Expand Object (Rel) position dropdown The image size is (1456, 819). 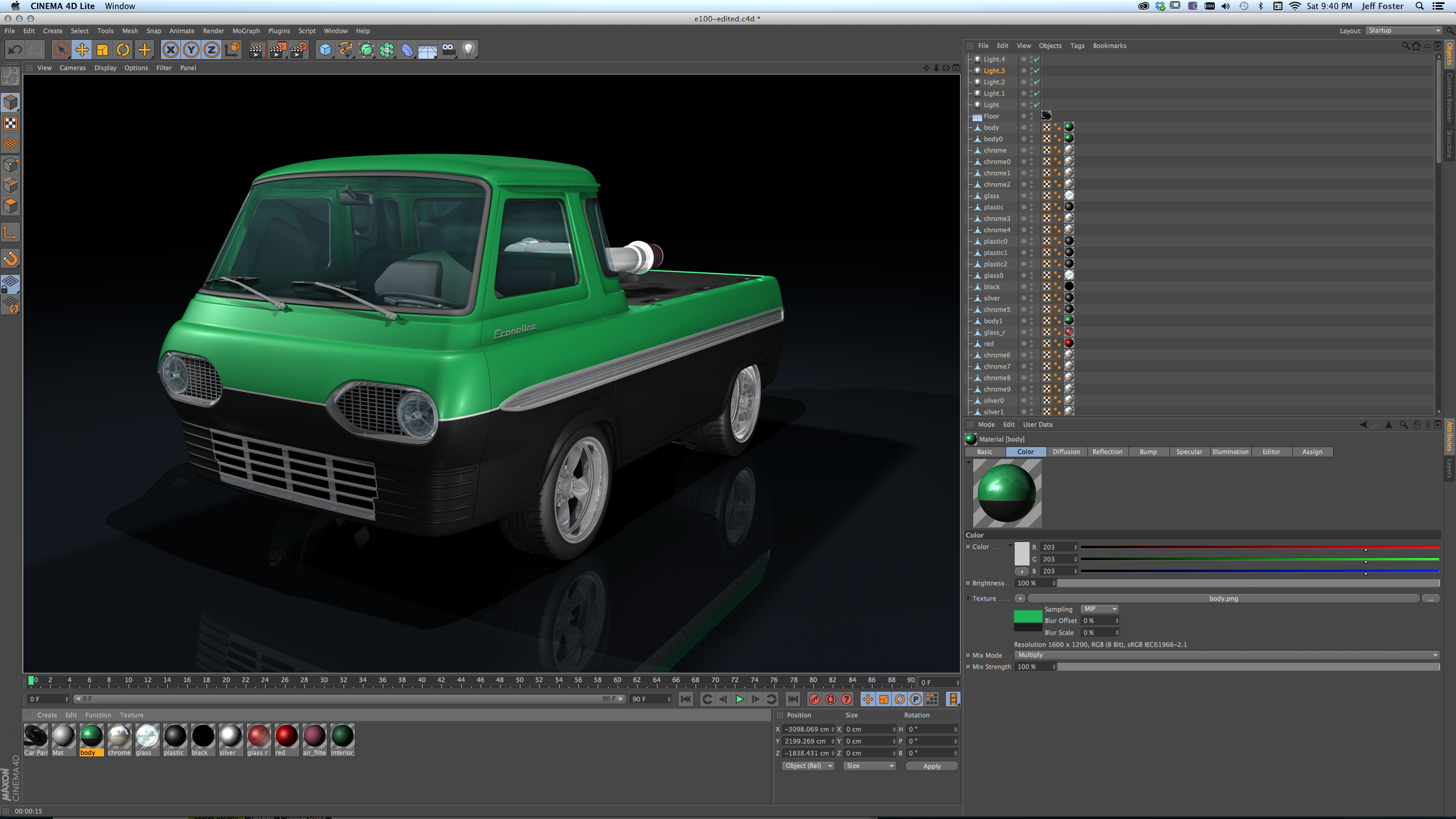[x=807, y=766]
